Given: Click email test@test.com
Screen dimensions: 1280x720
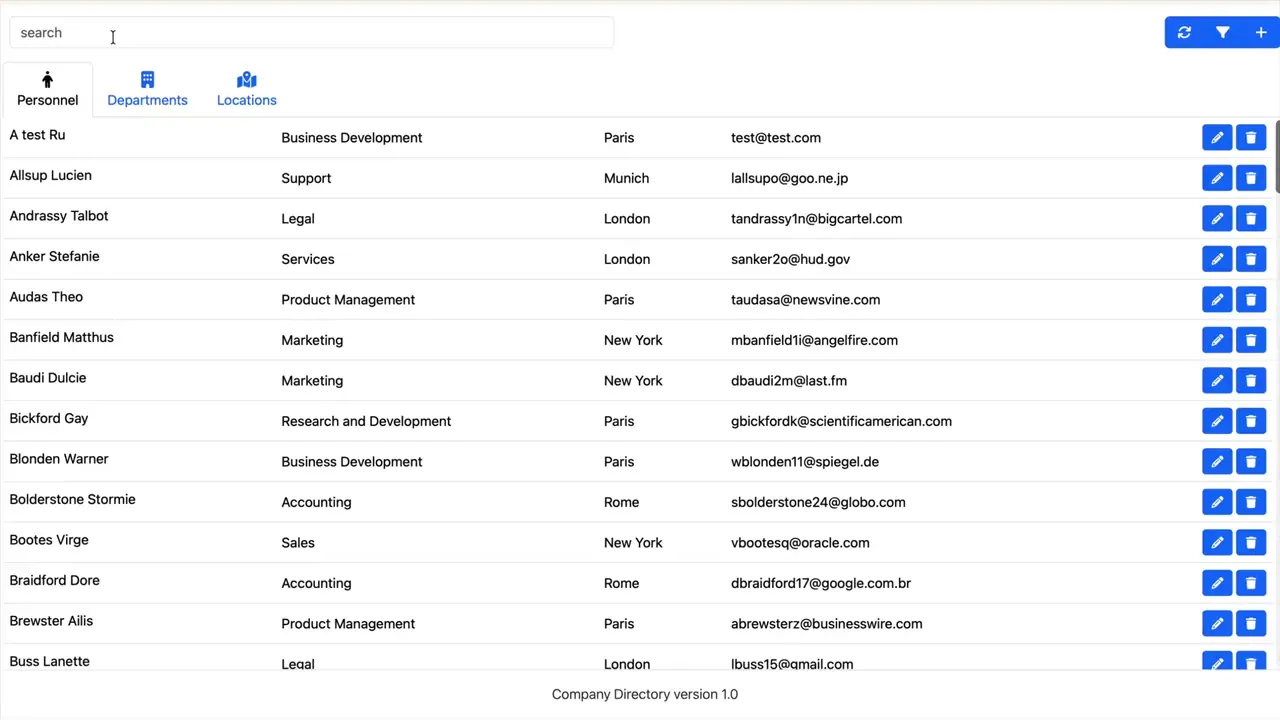Looking at the screenshot, I should pos(776,138).
